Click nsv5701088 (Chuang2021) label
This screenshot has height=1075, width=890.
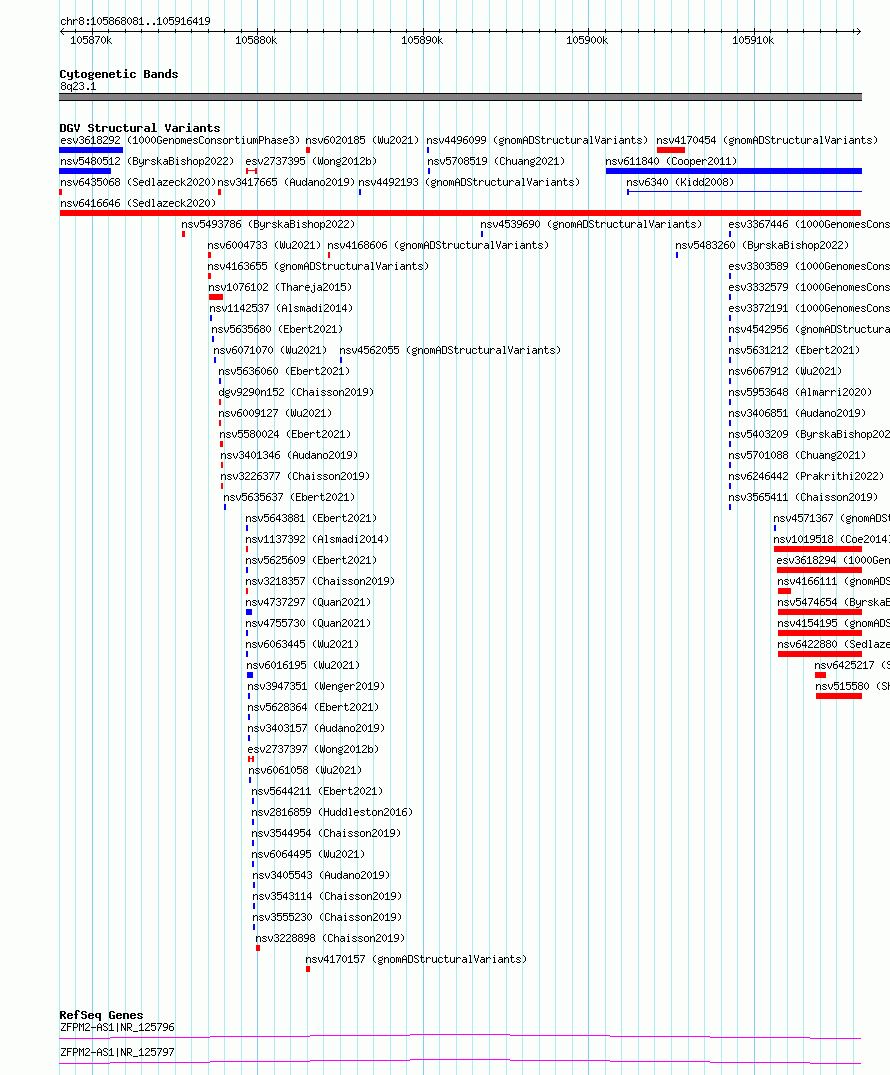[x=797, y=455]
